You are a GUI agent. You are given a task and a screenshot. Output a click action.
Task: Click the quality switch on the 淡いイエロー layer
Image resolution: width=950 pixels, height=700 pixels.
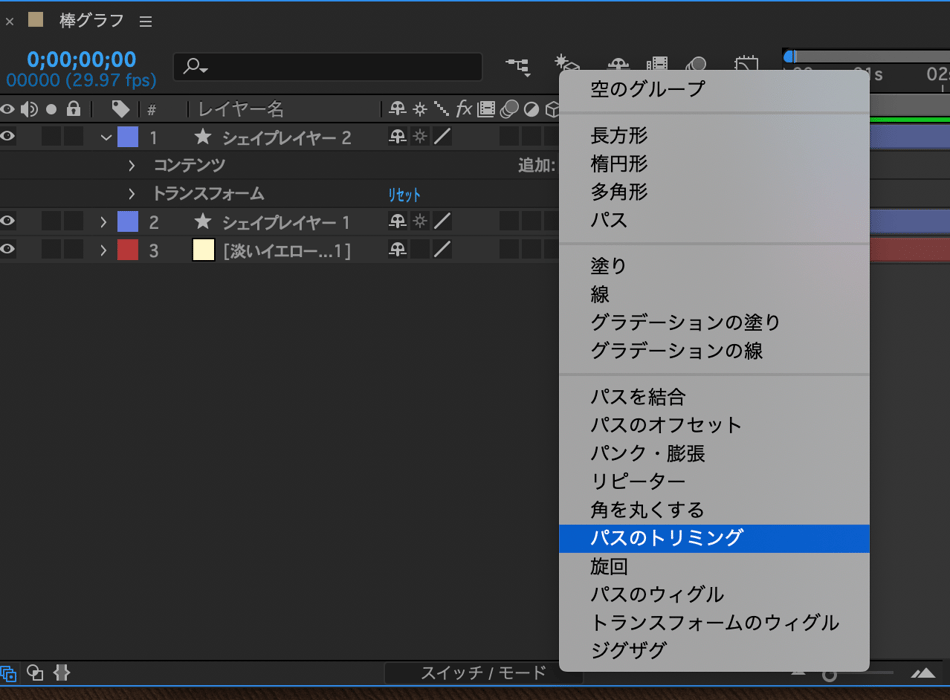[x=442, y=250]
